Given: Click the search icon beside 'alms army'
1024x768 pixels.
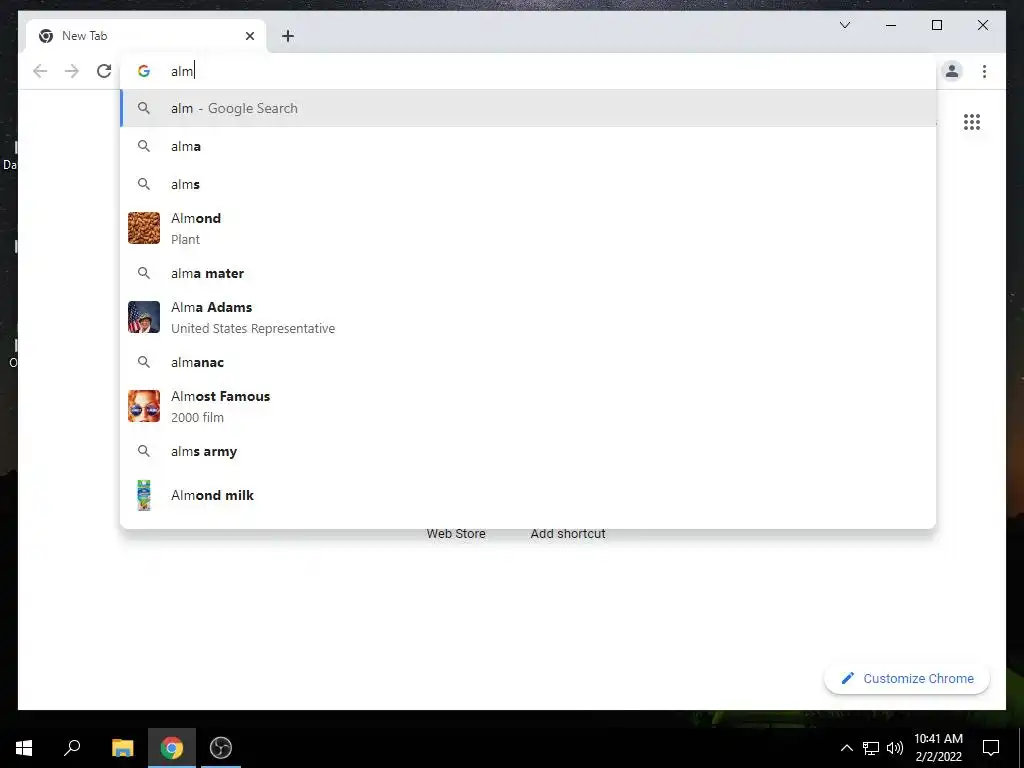Looking at the screenshot, I should point(144,451).
